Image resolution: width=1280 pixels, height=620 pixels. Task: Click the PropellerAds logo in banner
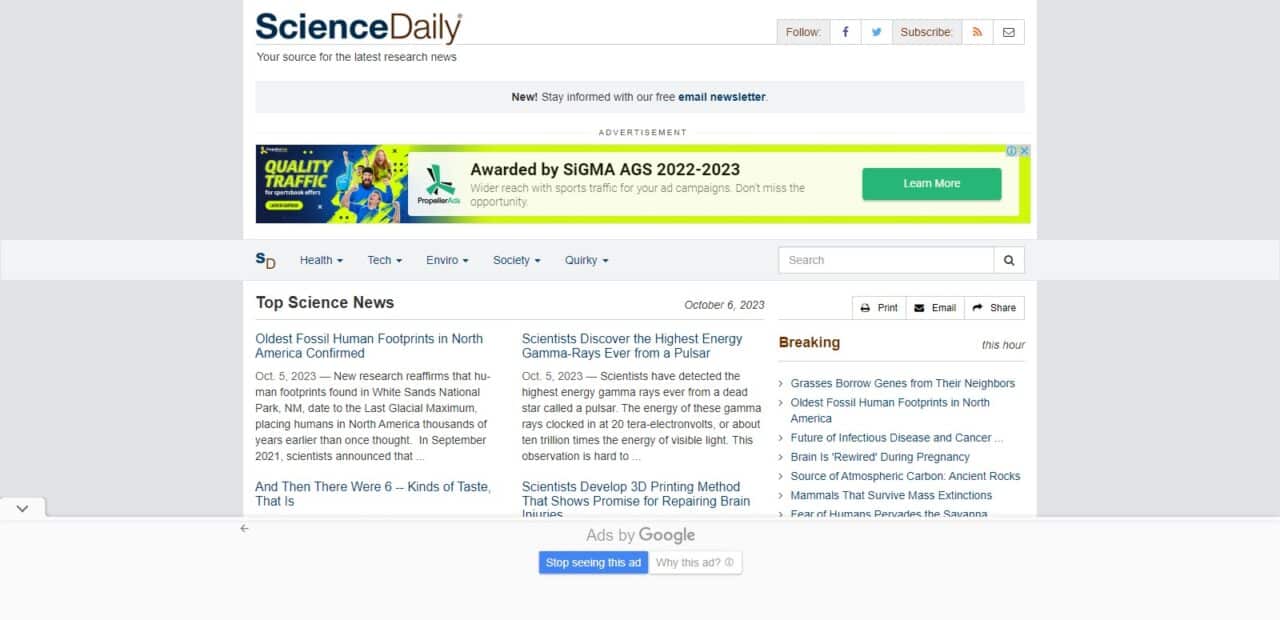[x=440, y=184]
